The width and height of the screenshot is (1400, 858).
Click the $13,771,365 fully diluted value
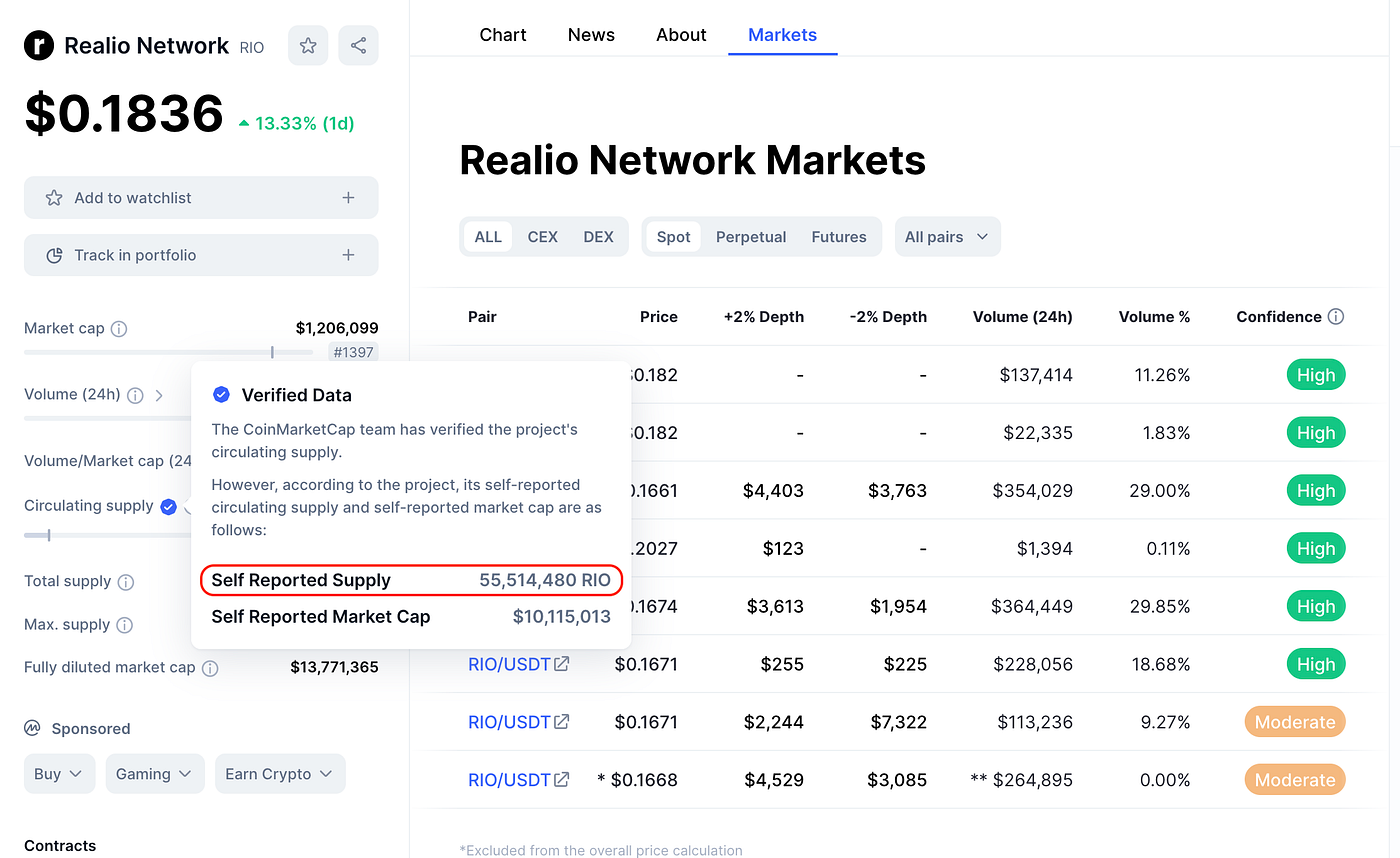334,667
